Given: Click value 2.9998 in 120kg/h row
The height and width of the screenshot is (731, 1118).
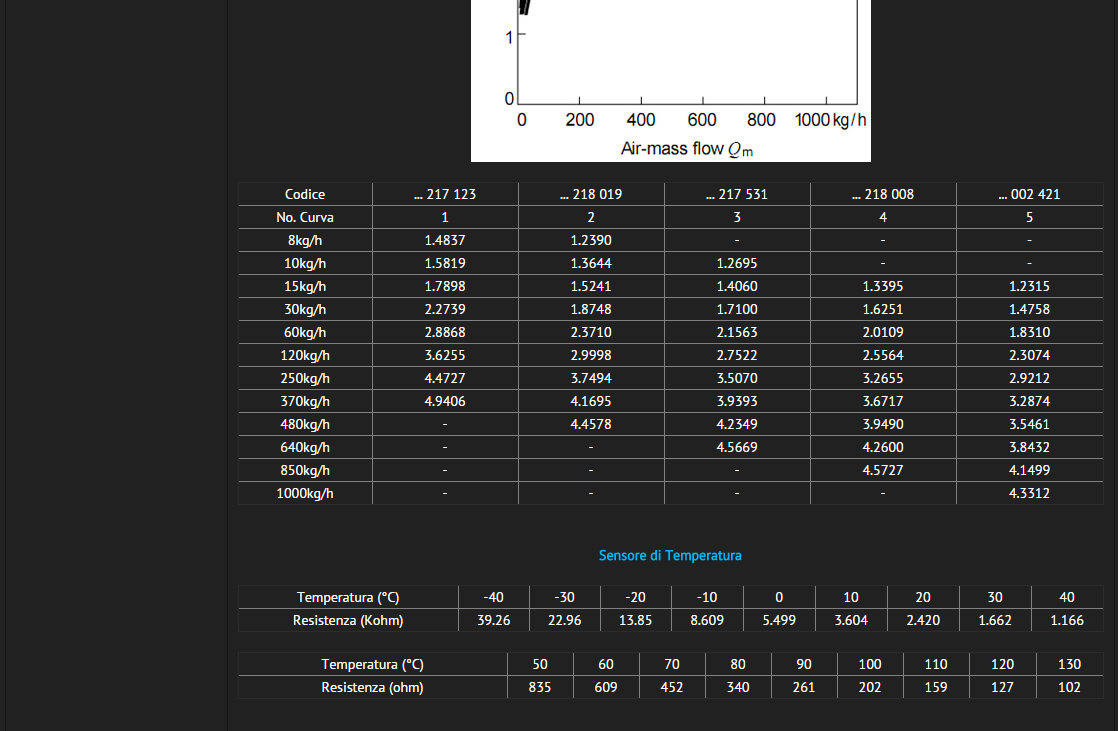Looking at the screenshot, I should (x=591, y=355).
